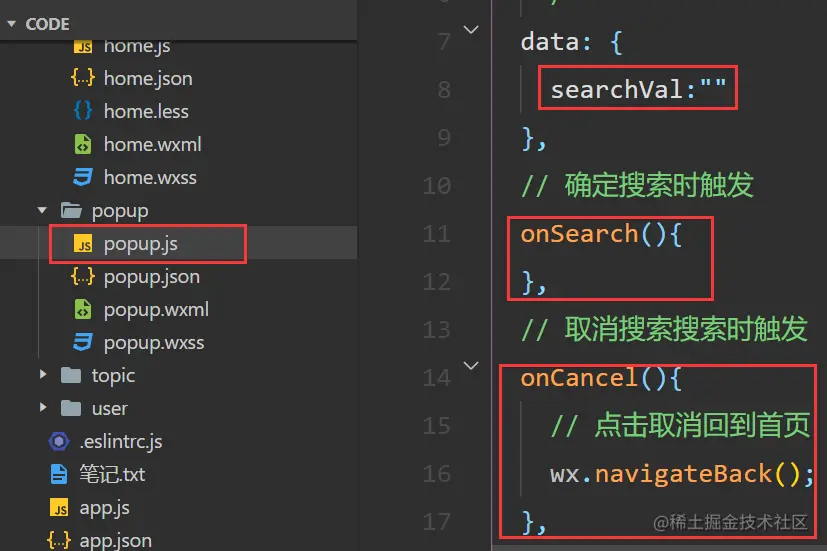Image resolution: width=827 pixels, height=551 pixels.
Task: Select the home.less file name
Action: pos(146,111)
